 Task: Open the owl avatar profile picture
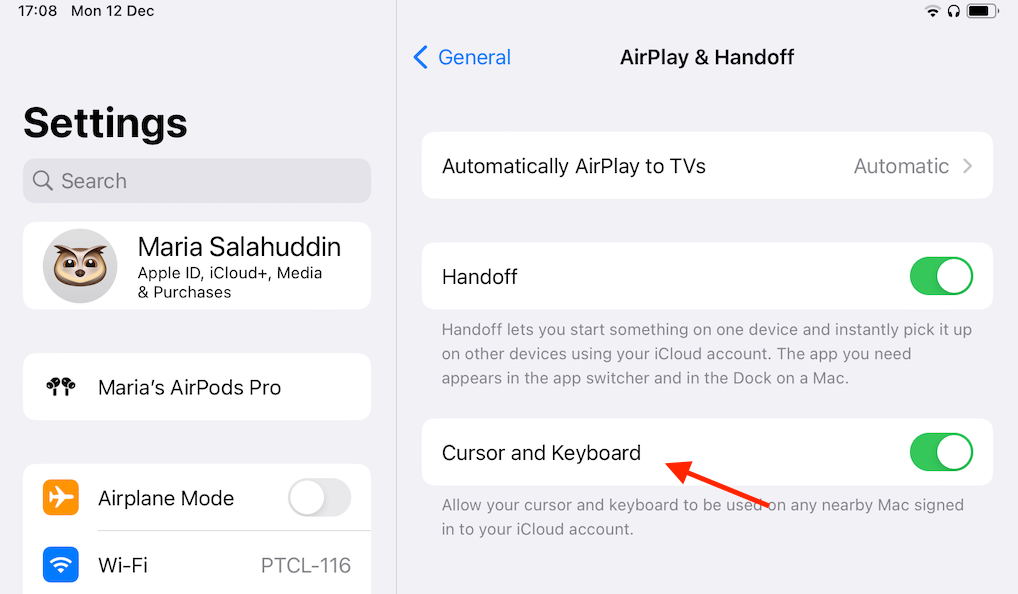(80, 266)
